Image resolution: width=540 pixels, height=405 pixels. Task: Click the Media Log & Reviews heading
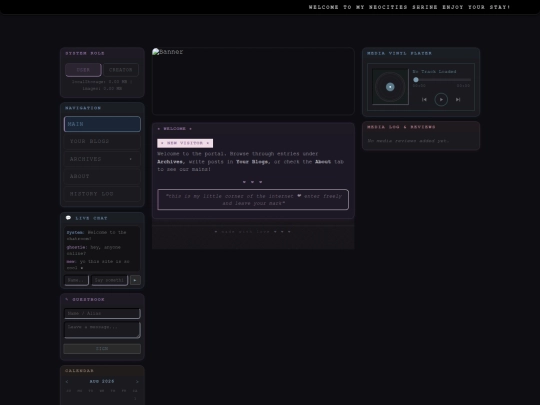401,127
